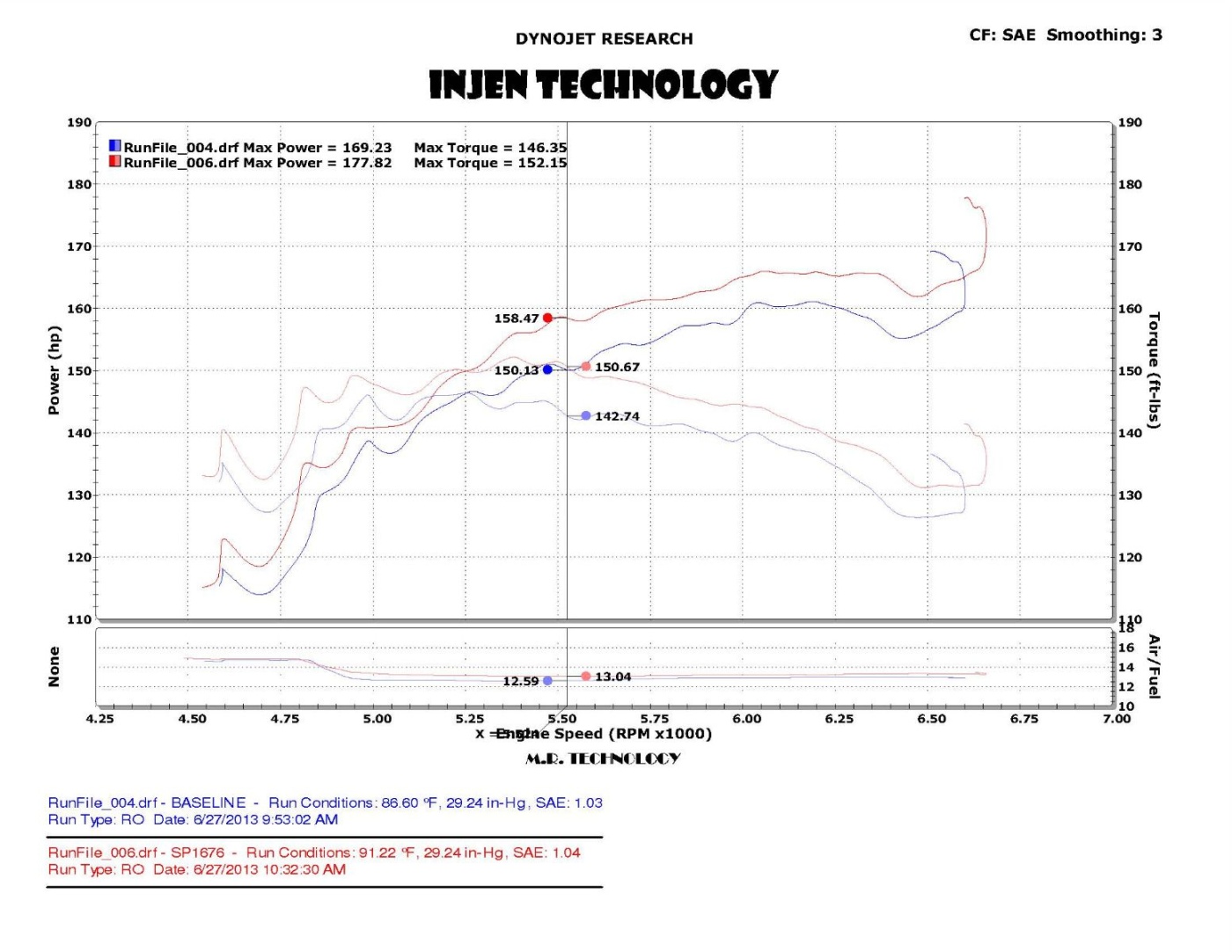Click the air/fuel marker dot at 13.04

click(x=586, y=676)
